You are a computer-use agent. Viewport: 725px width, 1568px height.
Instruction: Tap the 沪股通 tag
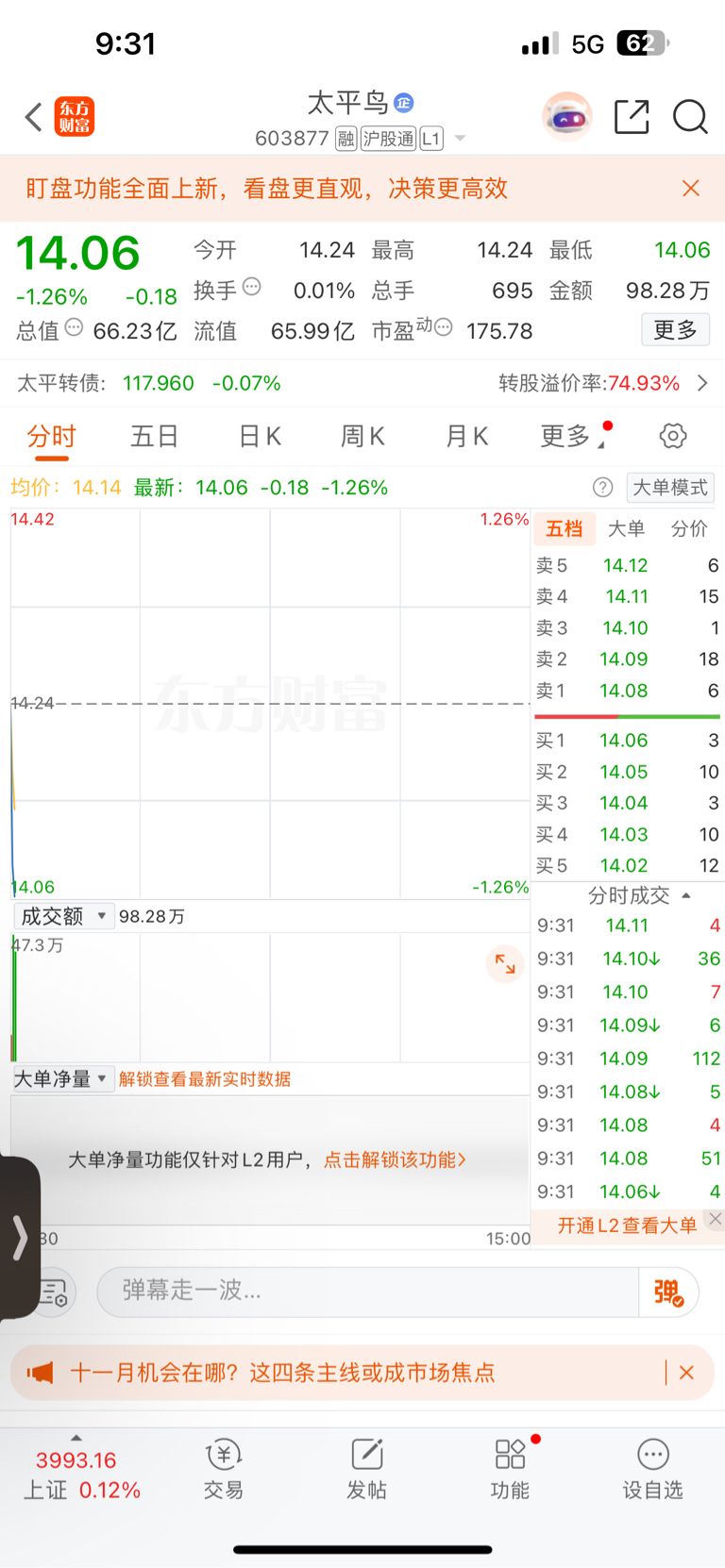[x=388, y=139]
